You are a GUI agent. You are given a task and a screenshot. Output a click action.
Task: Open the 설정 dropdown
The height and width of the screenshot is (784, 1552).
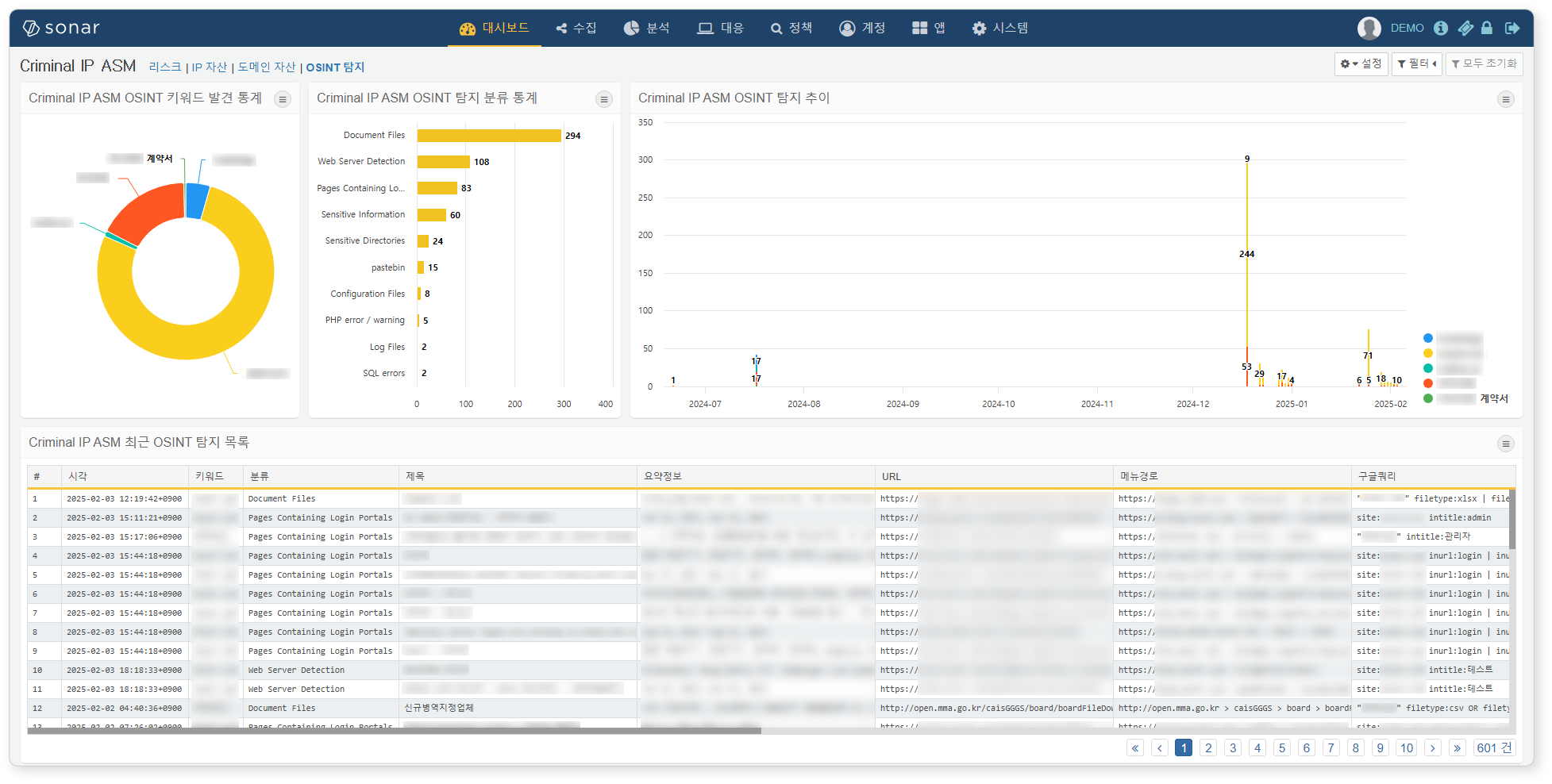[x=1361, y=63]
